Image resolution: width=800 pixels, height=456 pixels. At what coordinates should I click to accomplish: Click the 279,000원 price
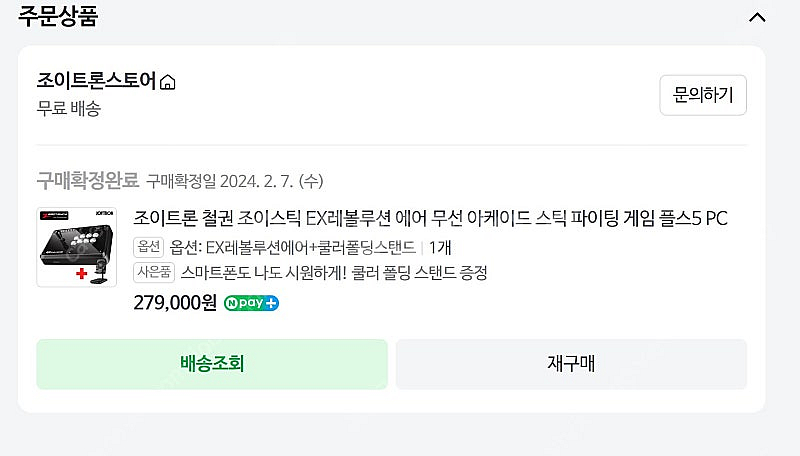(175, 302)
